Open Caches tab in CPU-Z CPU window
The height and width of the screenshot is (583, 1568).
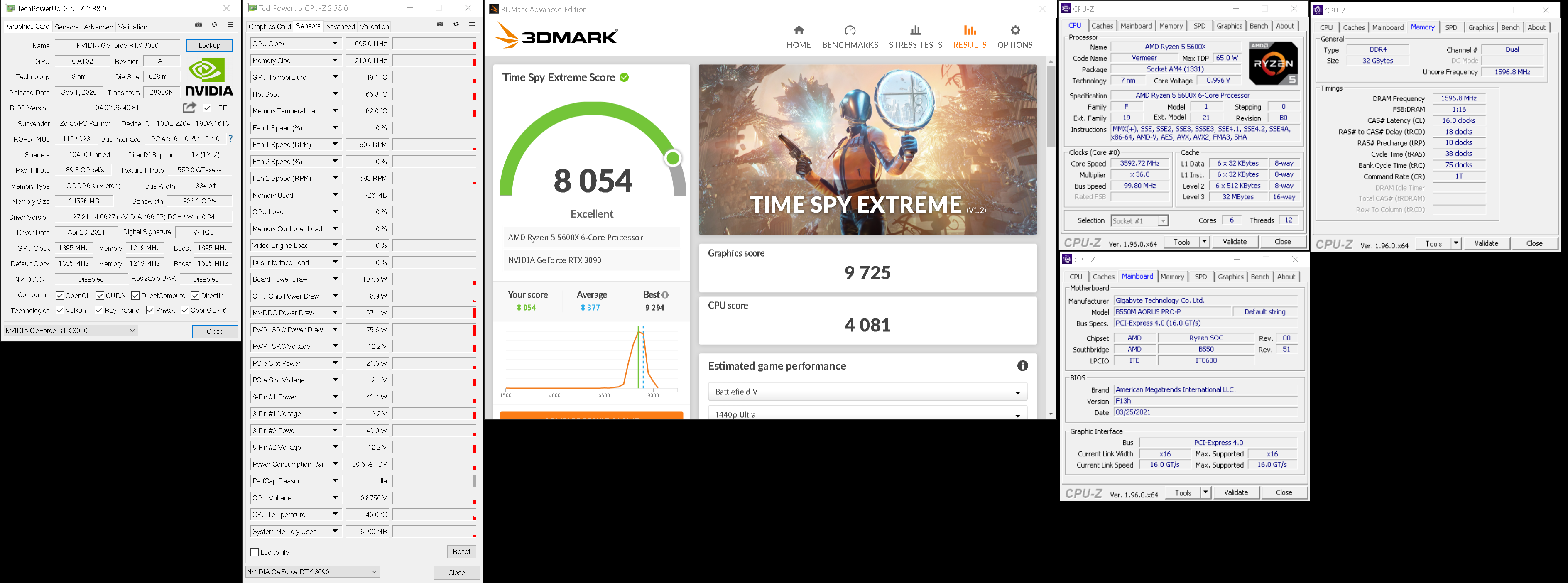point(1102,26)
